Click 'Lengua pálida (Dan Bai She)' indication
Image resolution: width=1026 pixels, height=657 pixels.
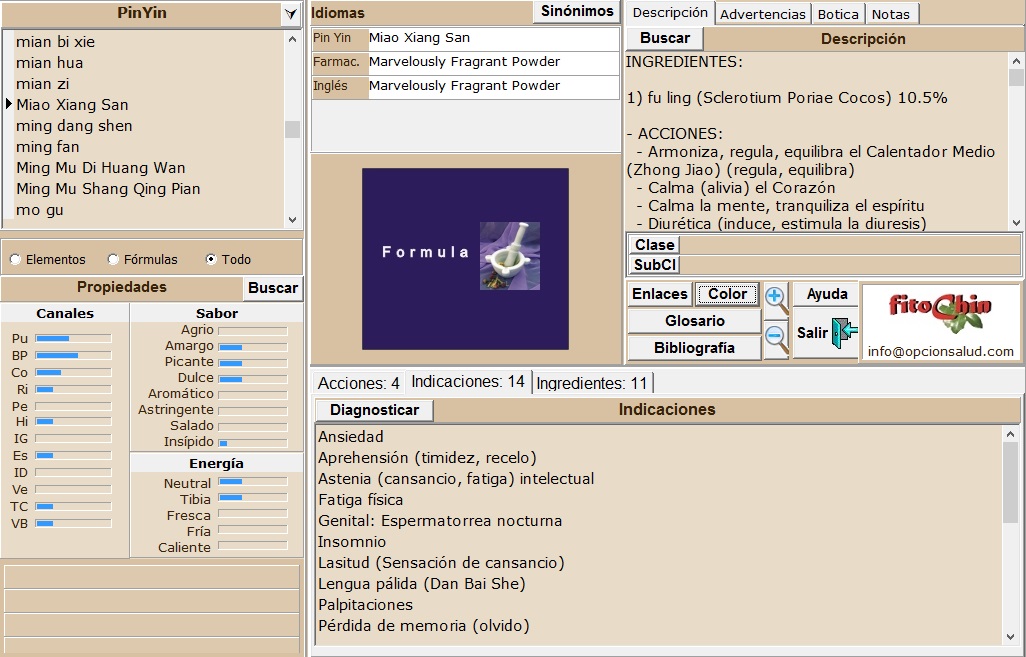click(x=421, y=584)
